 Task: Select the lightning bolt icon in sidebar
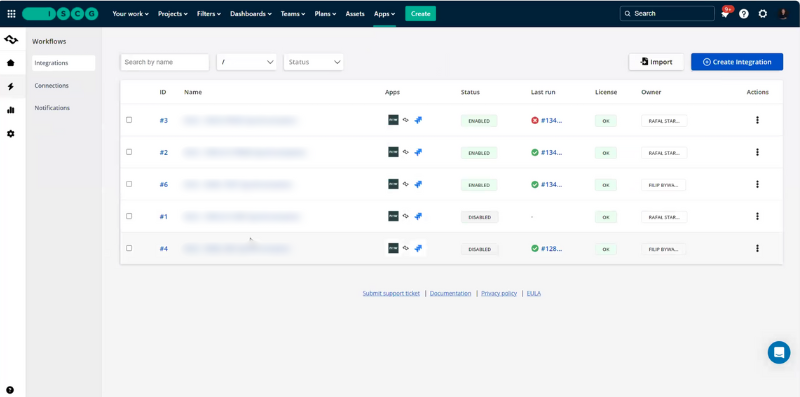pos(11,87)
